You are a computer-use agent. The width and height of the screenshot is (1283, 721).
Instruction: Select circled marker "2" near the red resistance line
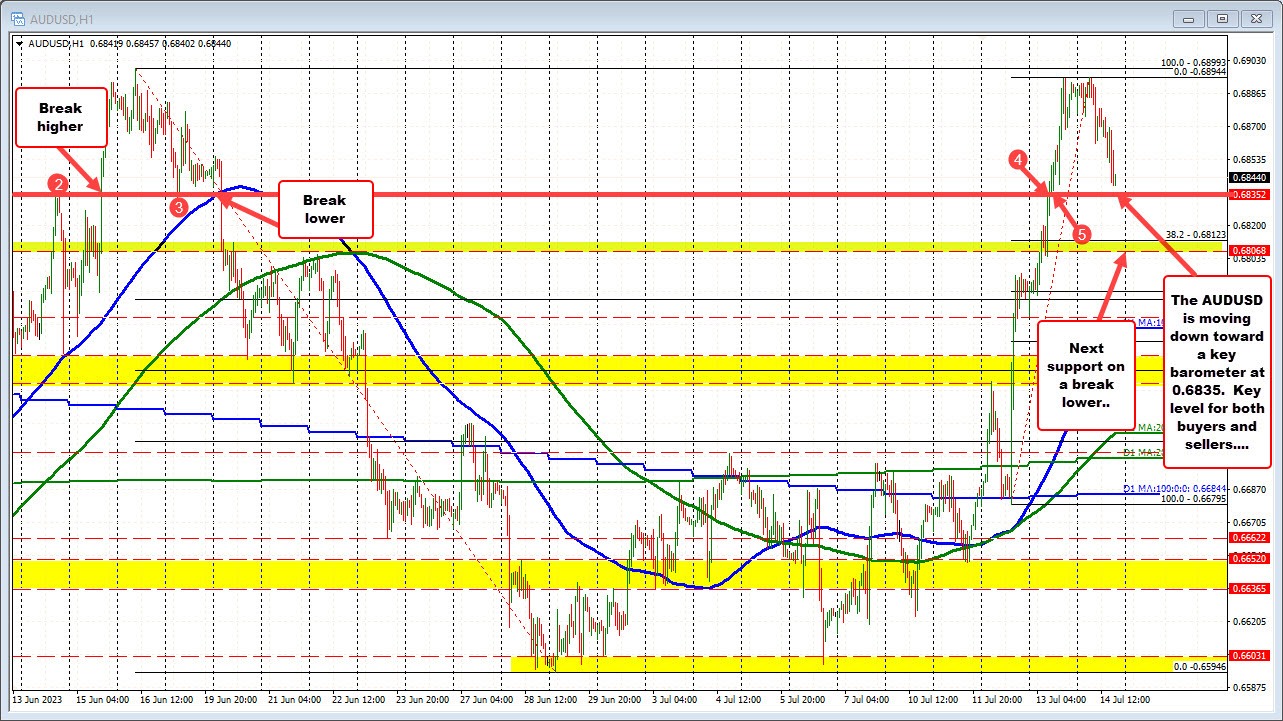(57, 183)
